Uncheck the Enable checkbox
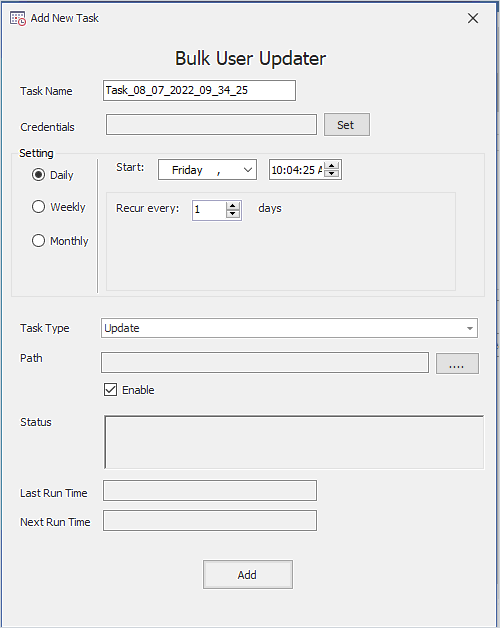 pyautogui.click(x=111, y=390)
